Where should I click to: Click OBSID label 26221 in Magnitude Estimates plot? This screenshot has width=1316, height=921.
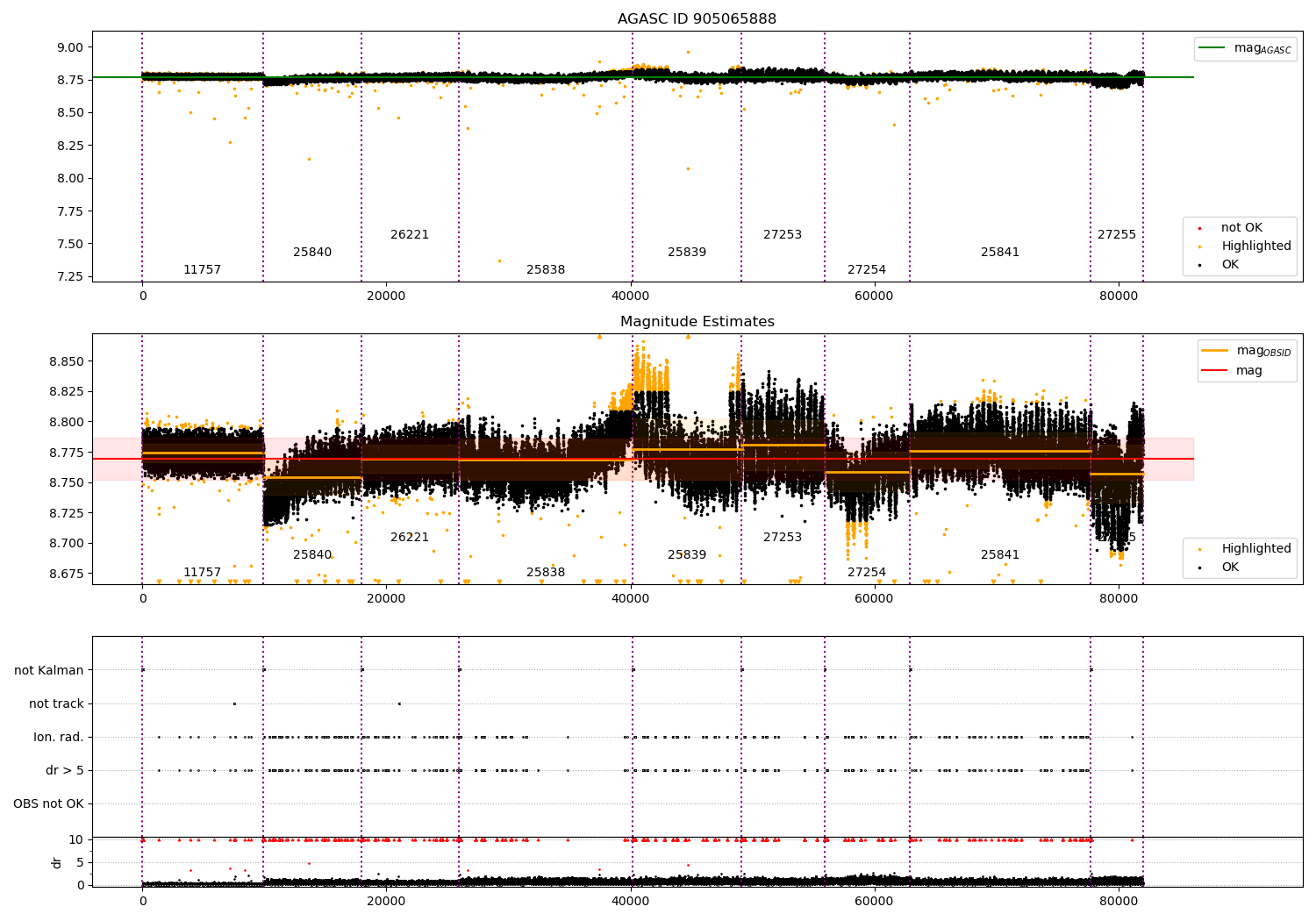point(410,538)
